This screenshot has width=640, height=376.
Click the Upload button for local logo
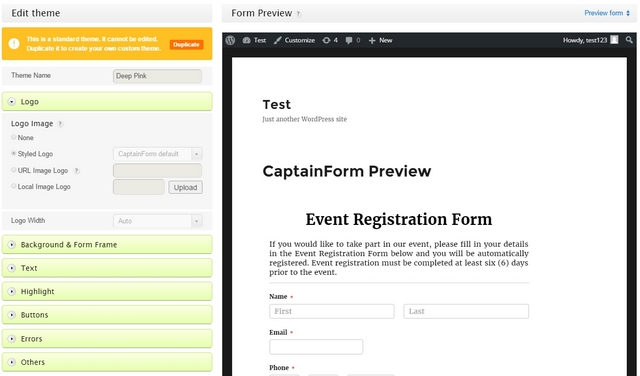click(x=185, y=187)
